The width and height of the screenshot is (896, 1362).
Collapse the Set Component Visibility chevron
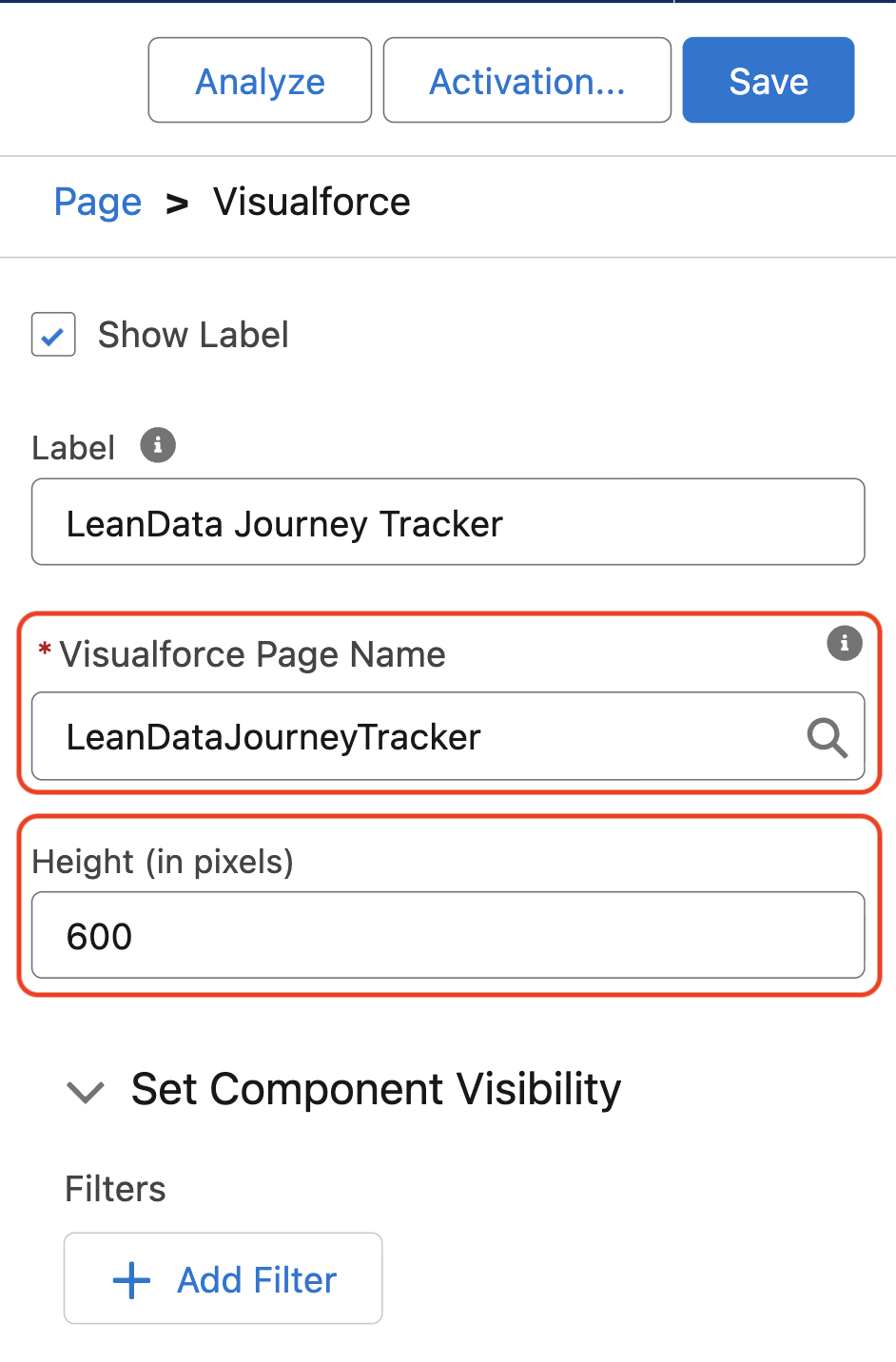tap(86, 1092)
